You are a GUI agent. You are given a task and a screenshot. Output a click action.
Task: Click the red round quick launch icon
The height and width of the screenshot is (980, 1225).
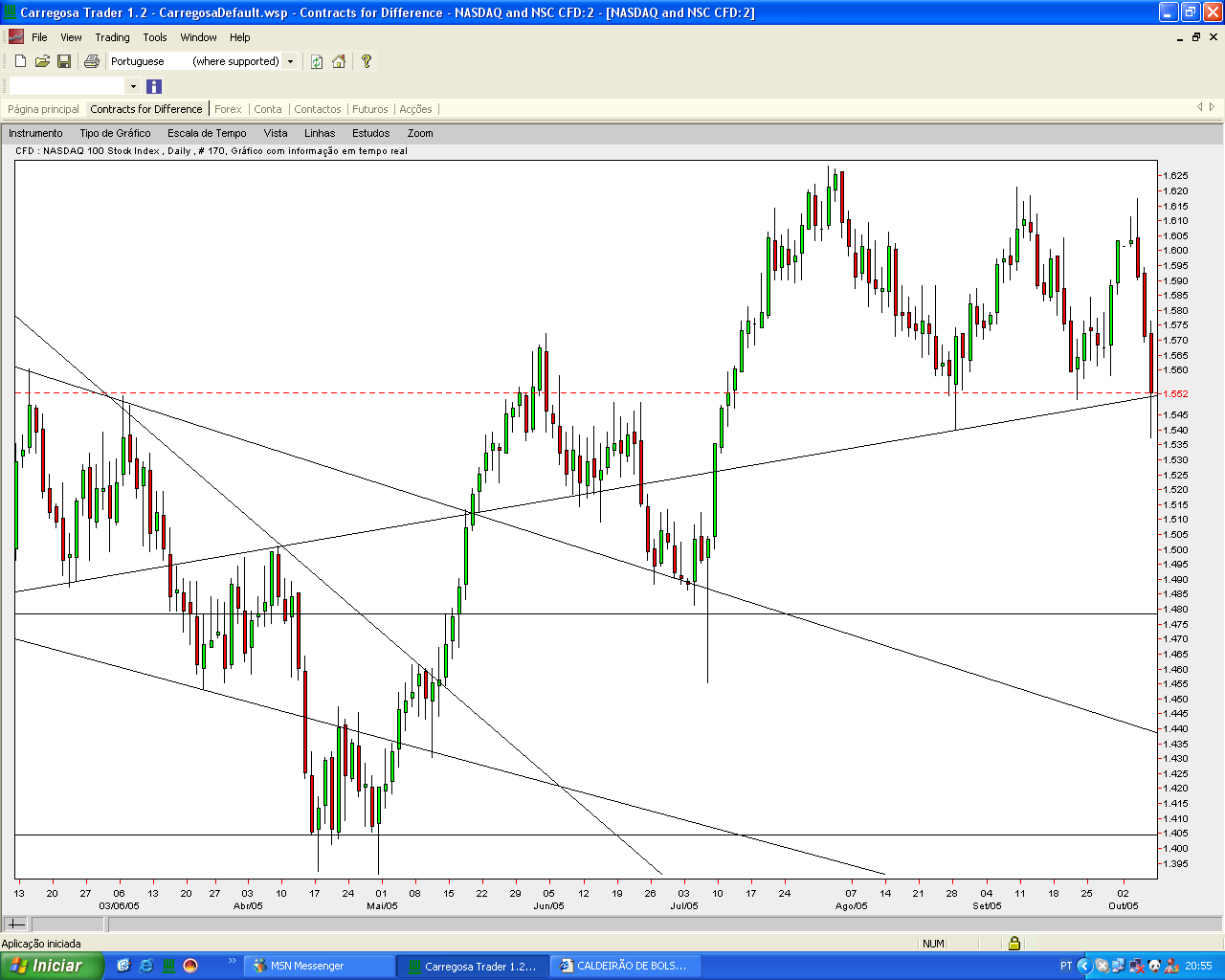pyautogui.click(x=190, y=966)
